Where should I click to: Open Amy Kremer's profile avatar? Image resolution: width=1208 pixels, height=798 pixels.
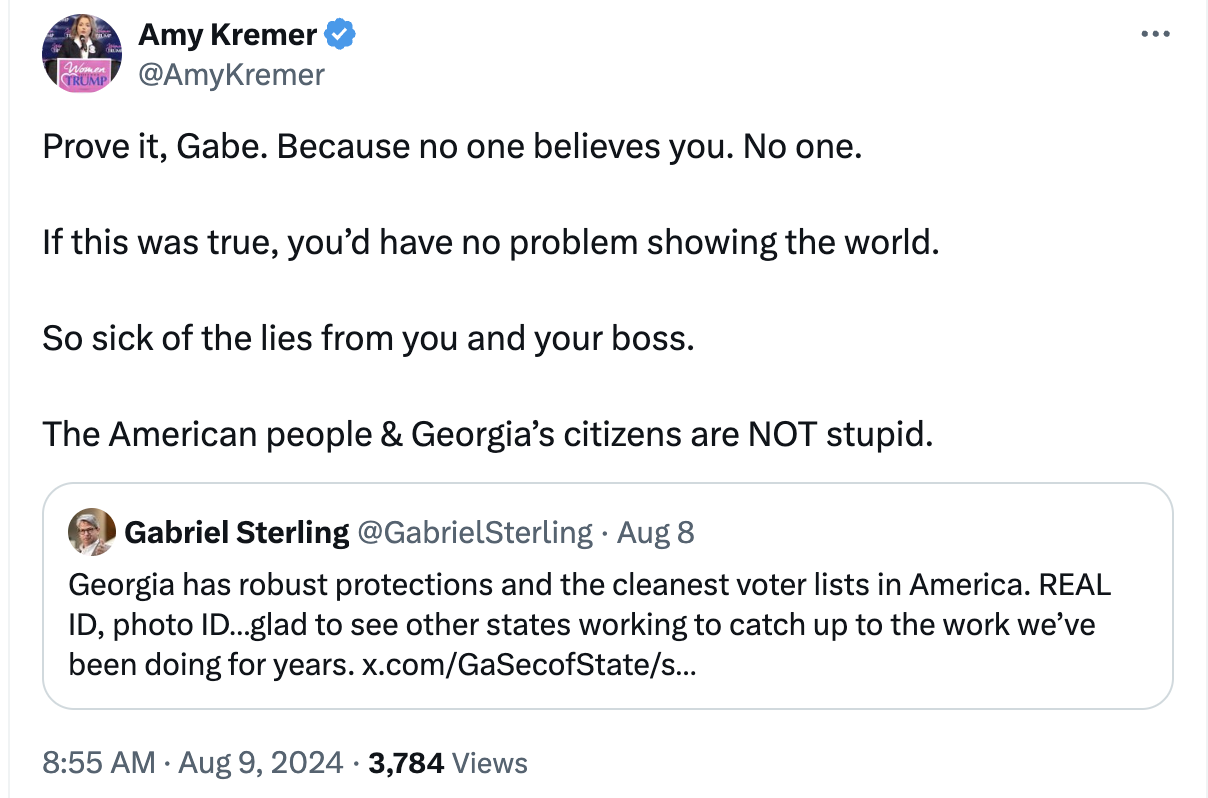point(82,53)
